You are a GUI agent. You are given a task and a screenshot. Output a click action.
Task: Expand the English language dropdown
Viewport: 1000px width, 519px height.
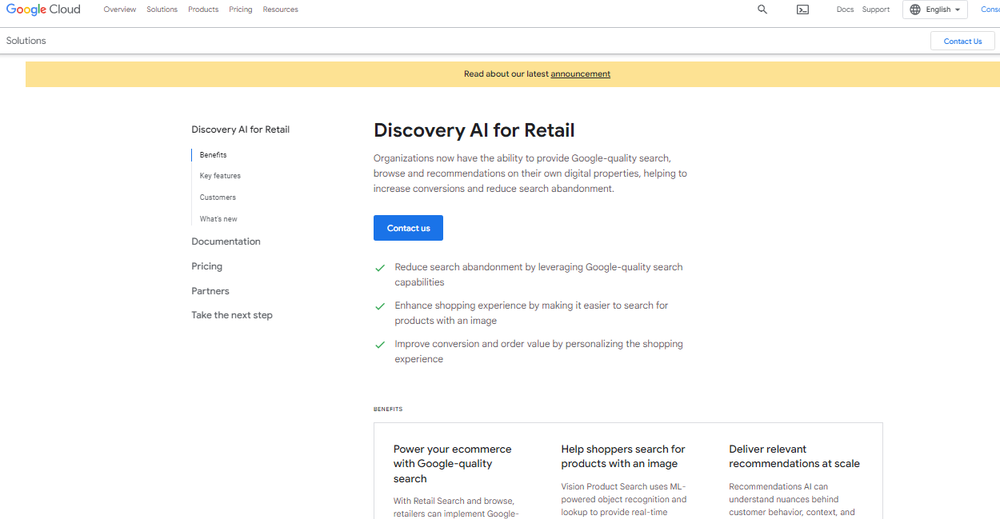(x=935, y=10)
